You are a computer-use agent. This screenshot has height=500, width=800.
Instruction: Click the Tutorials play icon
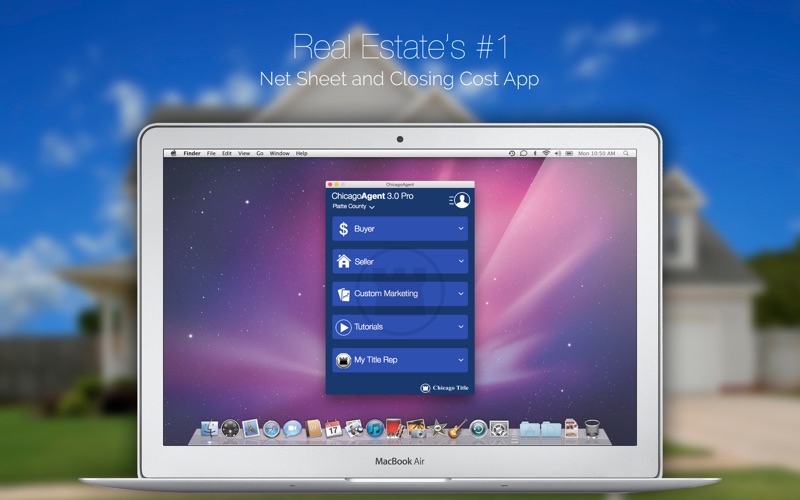pyautogui.click(x=343, y=327)
